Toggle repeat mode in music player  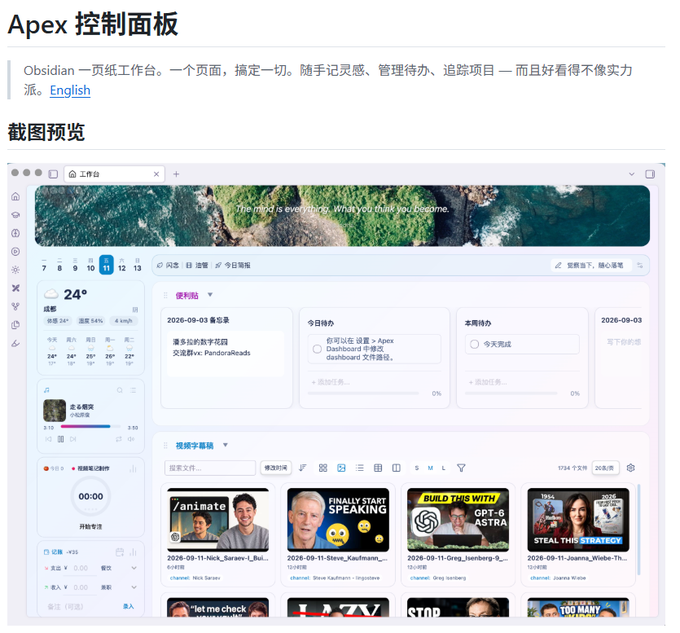pos(119,439)
